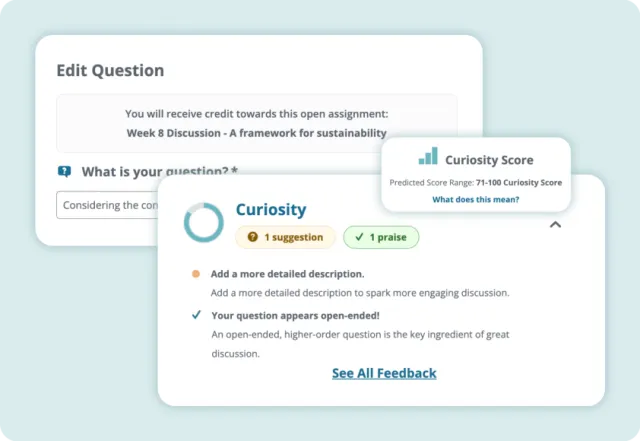Click the "Edit Question" heading

pos(110,71)
